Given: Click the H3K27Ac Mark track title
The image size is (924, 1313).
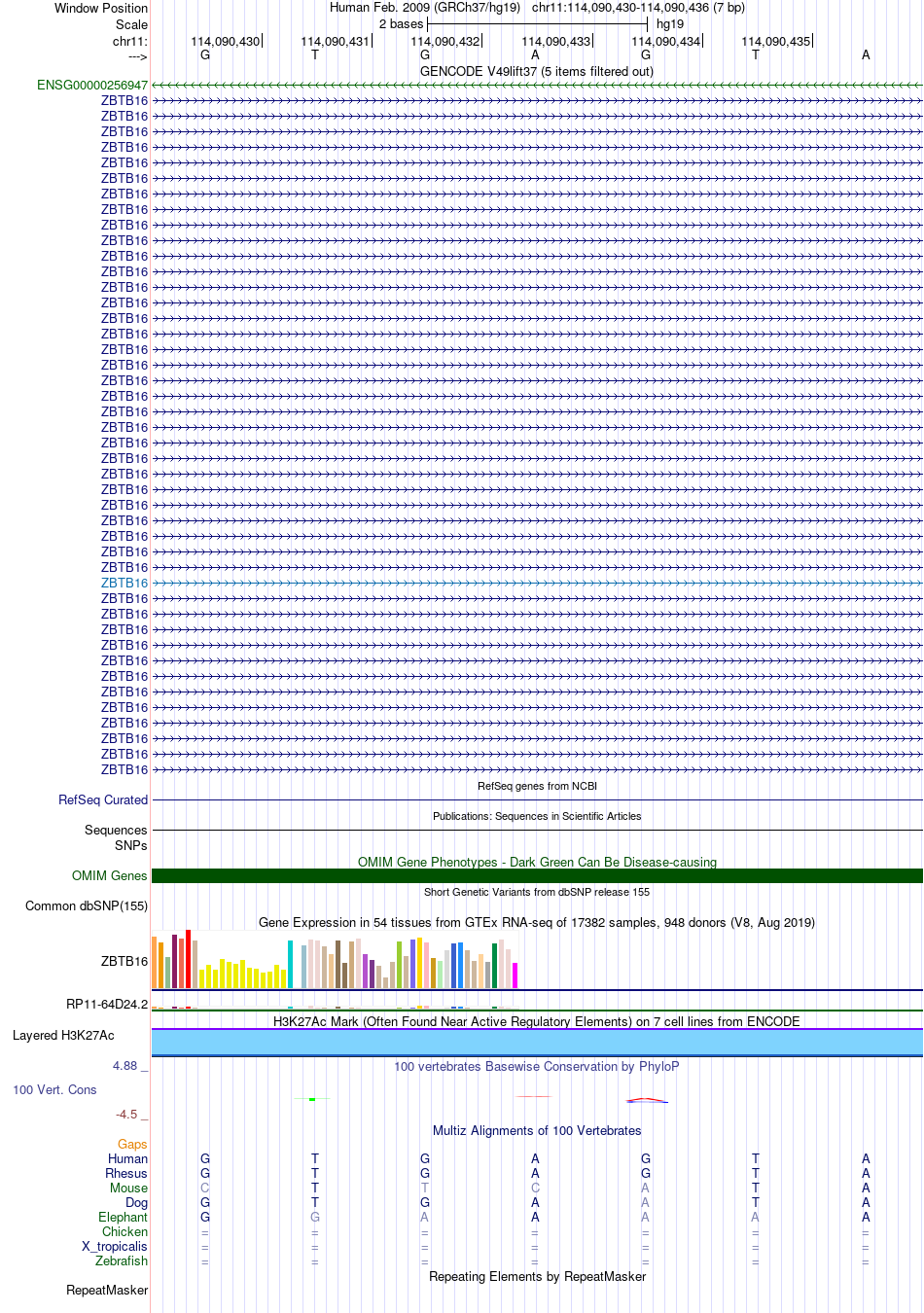Looking at the screenshot, I should pos(537,1022).
